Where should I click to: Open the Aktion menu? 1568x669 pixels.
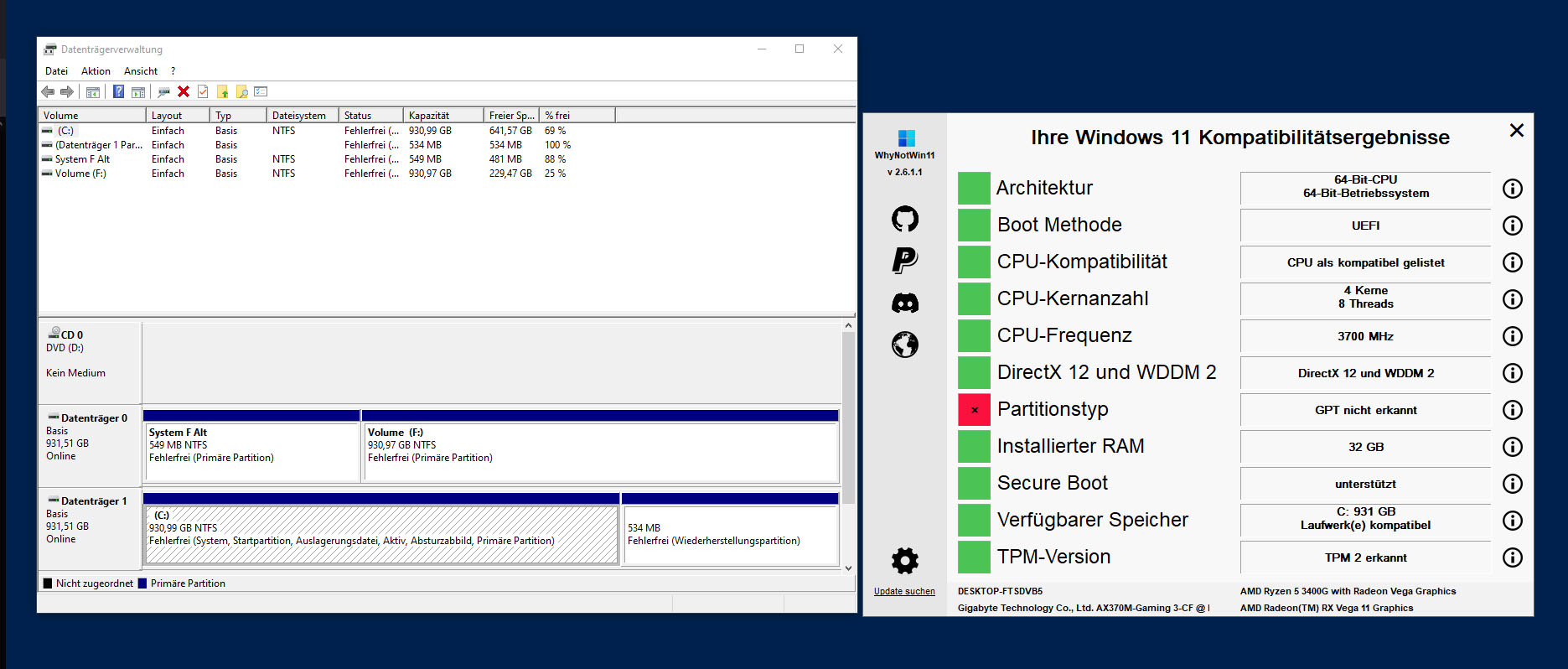pos(96,71)
